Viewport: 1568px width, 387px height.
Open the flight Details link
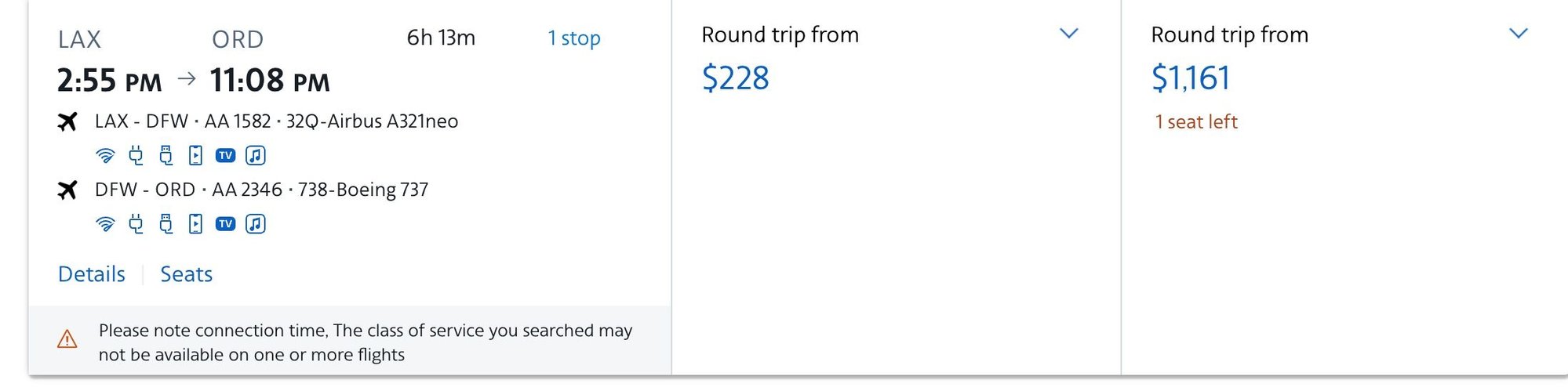pyautogui.click(x=92, y=274)
